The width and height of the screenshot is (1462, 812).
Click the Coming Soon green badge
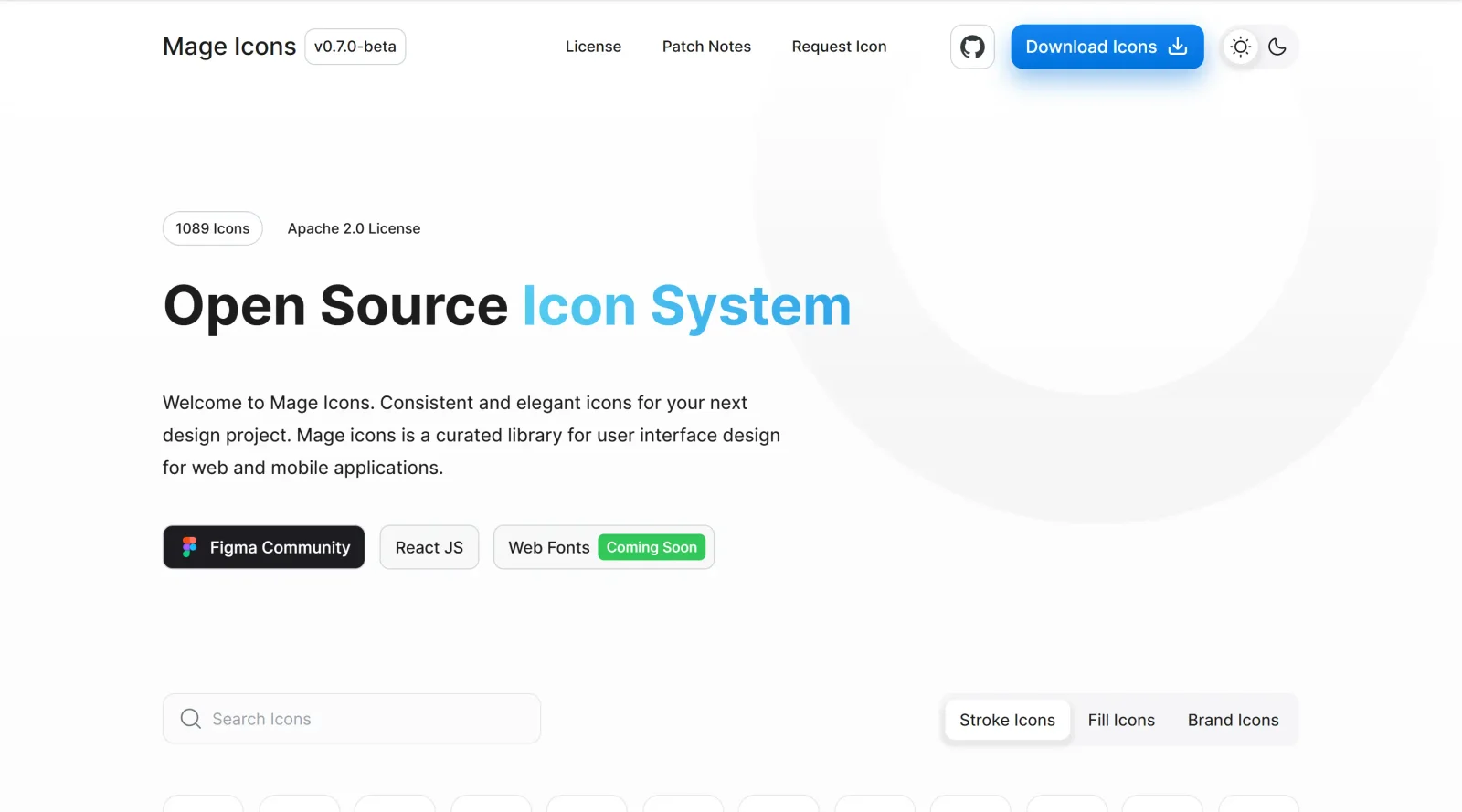(652, 547)
